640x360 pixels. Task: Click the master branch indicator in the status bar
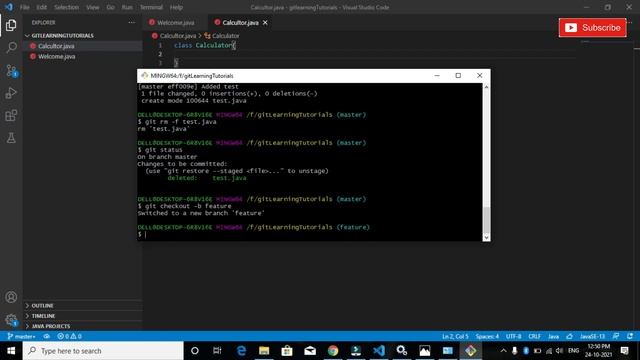(21, 336)
